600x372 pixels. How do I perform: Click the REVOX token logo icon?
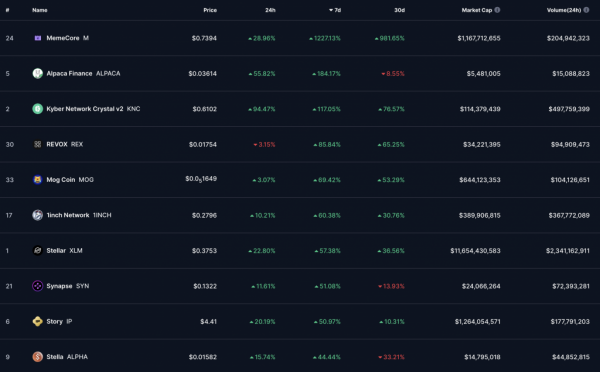click(x=38, y=144)
